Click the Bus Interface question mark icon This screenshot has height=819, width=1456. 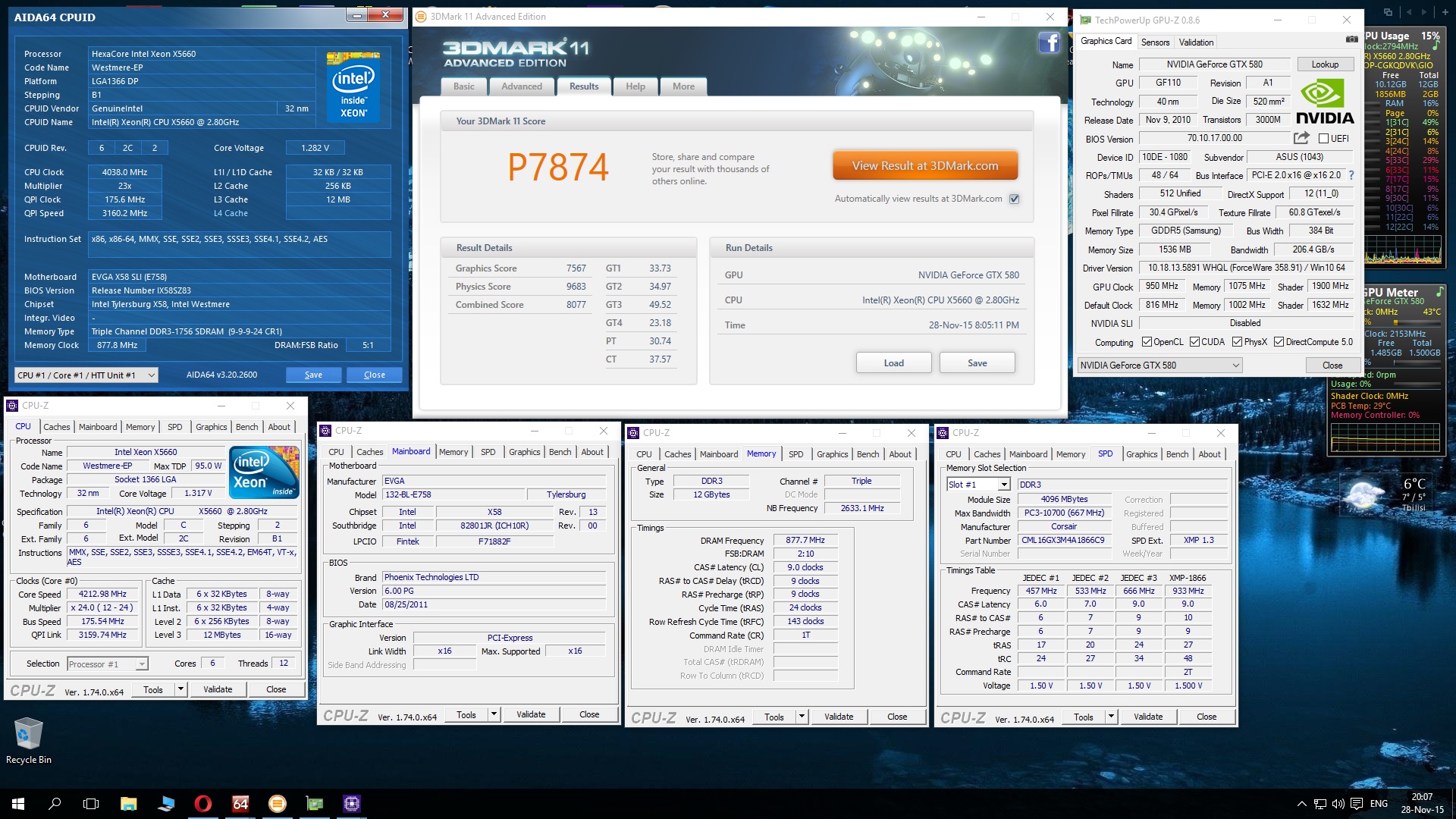coord(1351,175)
